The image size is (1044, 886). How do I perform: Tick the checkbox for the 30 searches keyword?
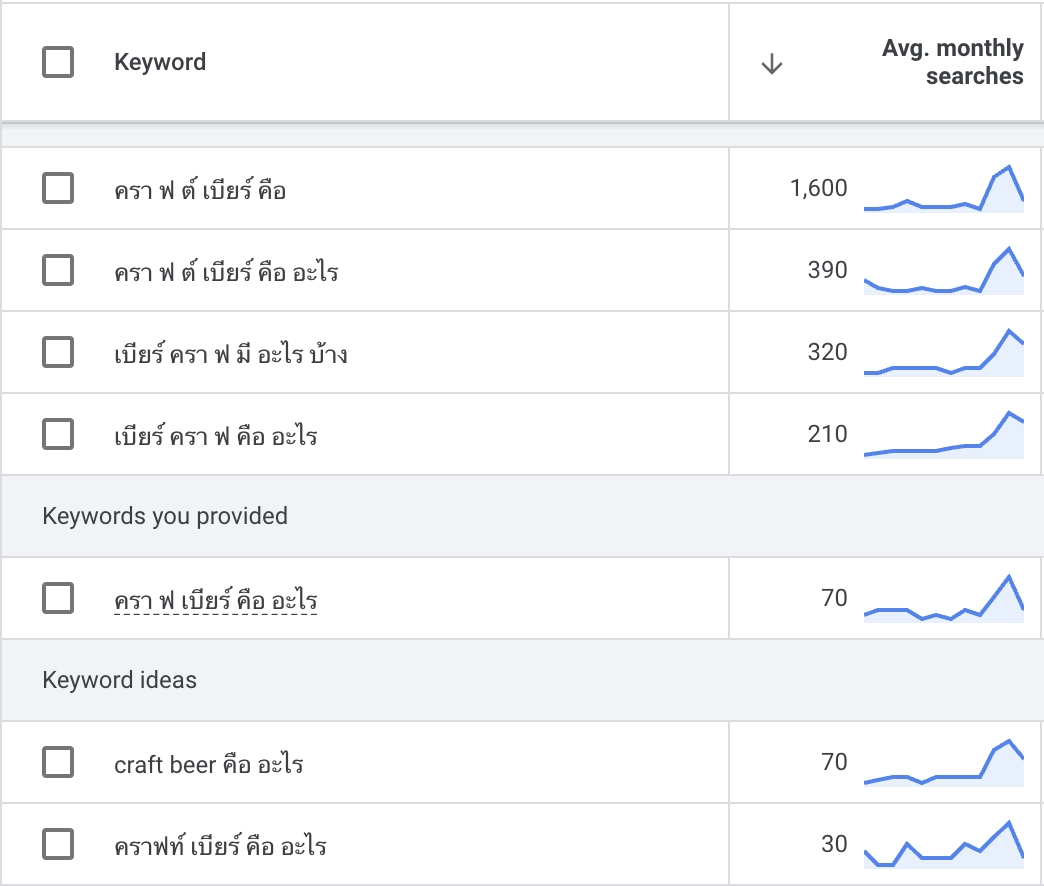pyautogui.click(x=58, y=845)
